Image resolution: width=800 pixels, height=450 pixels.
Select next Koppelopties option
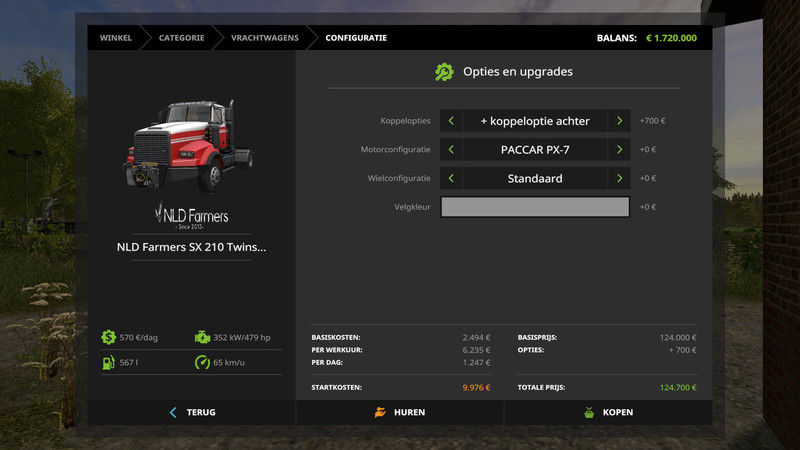click(619, 121)
